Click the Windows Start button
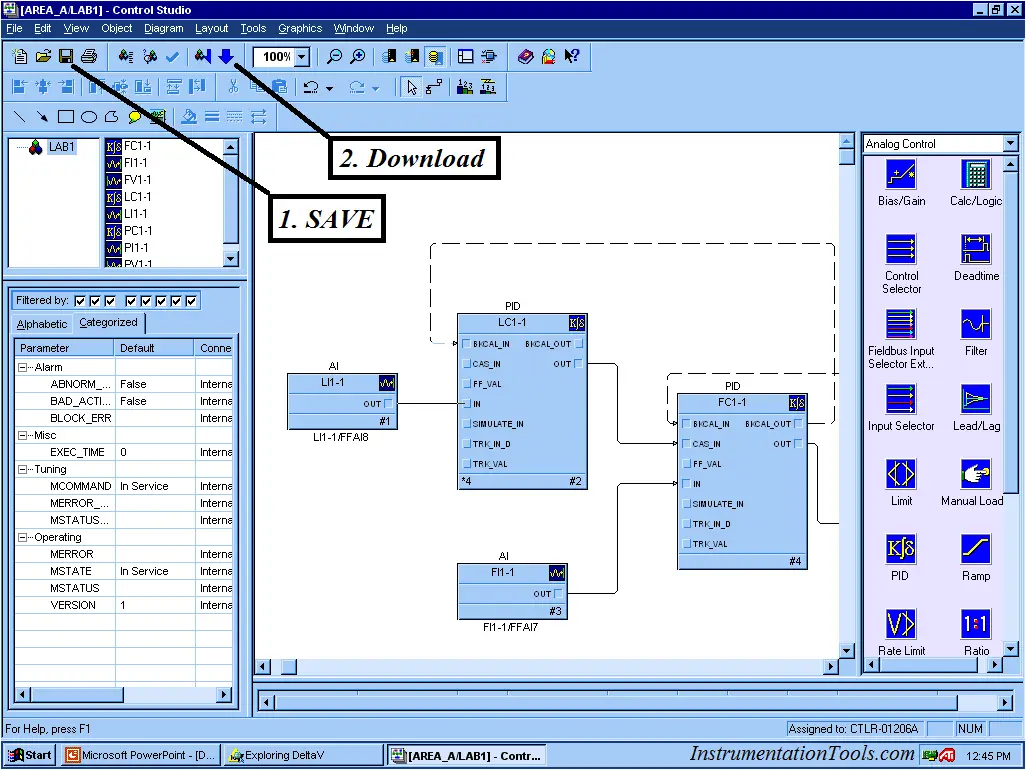Screen dimensions: 1026x770 (30, 756)
